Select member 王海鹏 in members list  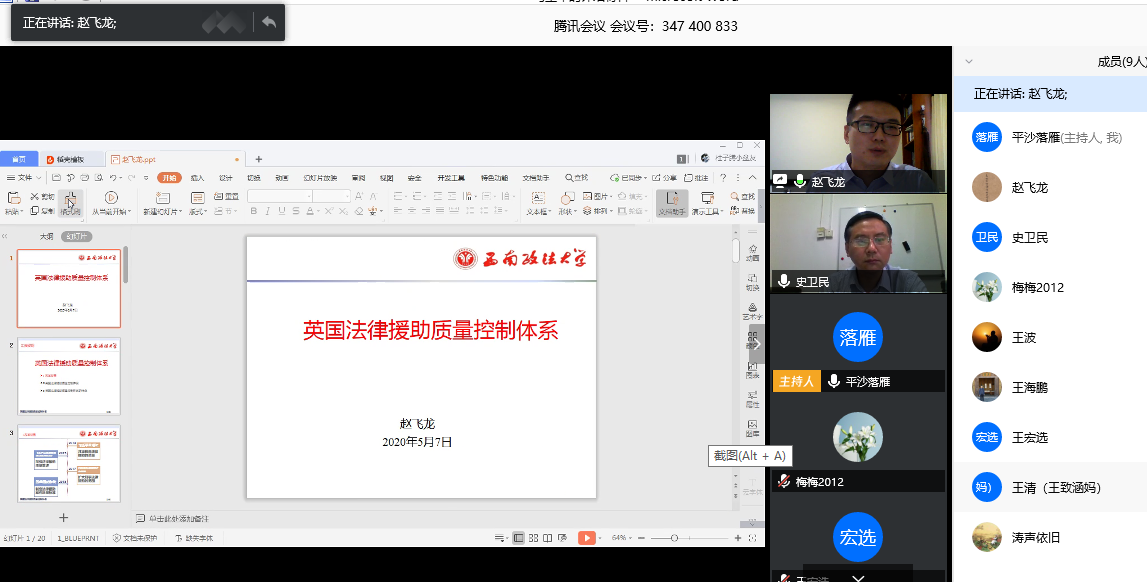pyautogui.click(x=1050, y=388)
